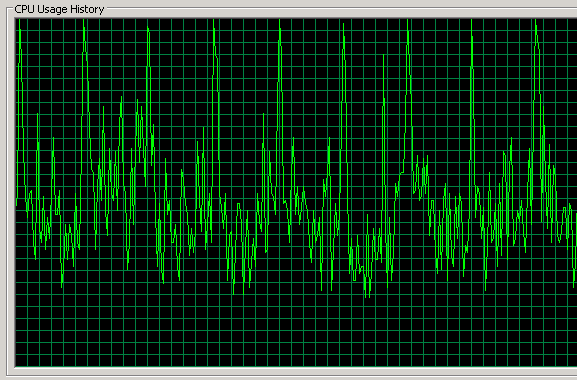Click the seventh tall CPU spike peak
This screenshot has height=380, width=577.
point(408,25)
